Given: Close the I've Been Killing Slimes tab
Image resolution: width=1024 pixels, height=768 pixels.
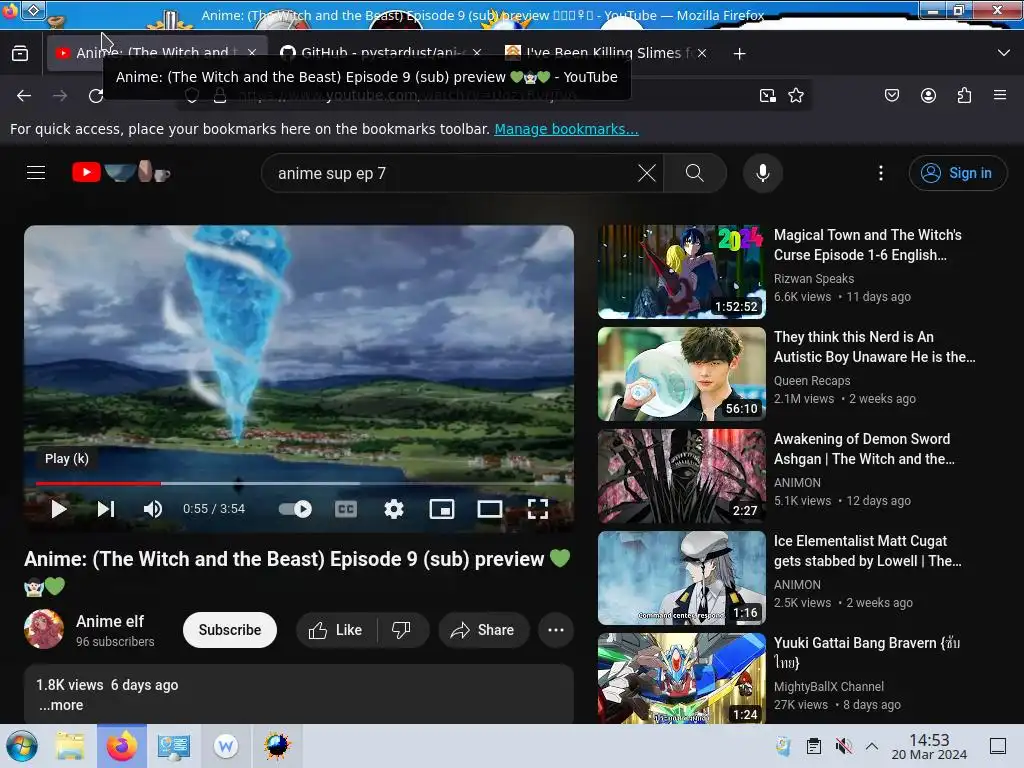Looking at the screenshot, I should click(701, 53).
